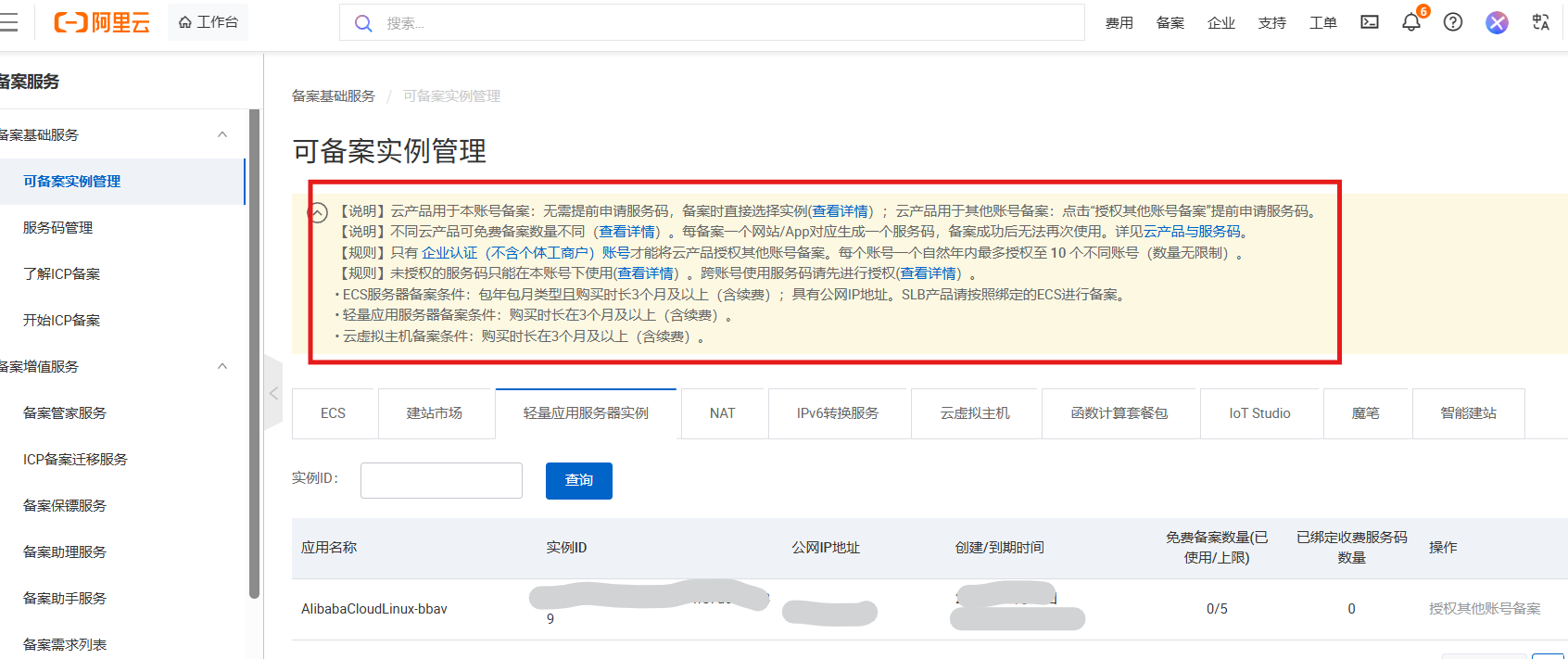
Task: Open the 费用 top menu
Action: tap(1119, 23)
